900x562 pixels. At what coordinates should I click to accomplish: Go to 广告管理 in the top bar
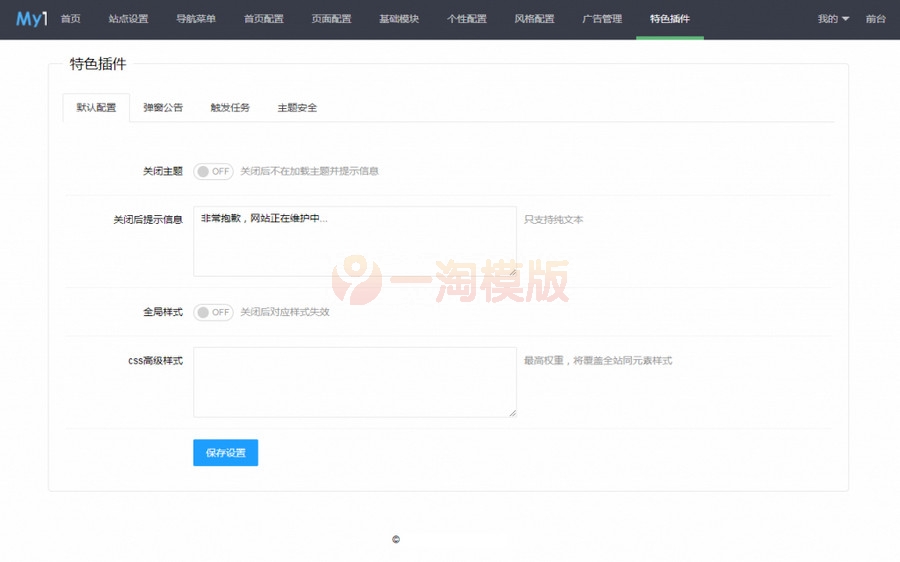(x=602, y=19)
